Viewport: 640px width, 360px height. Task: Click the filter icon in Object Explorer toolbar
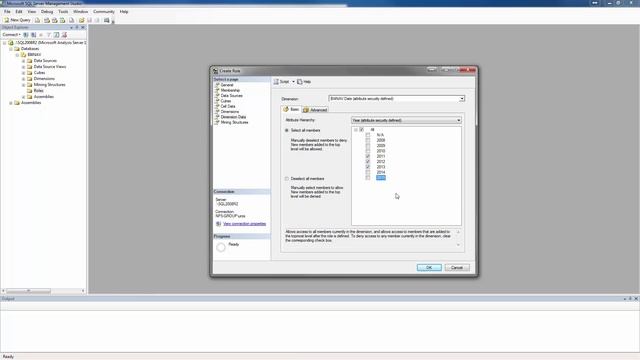point(49,35)
